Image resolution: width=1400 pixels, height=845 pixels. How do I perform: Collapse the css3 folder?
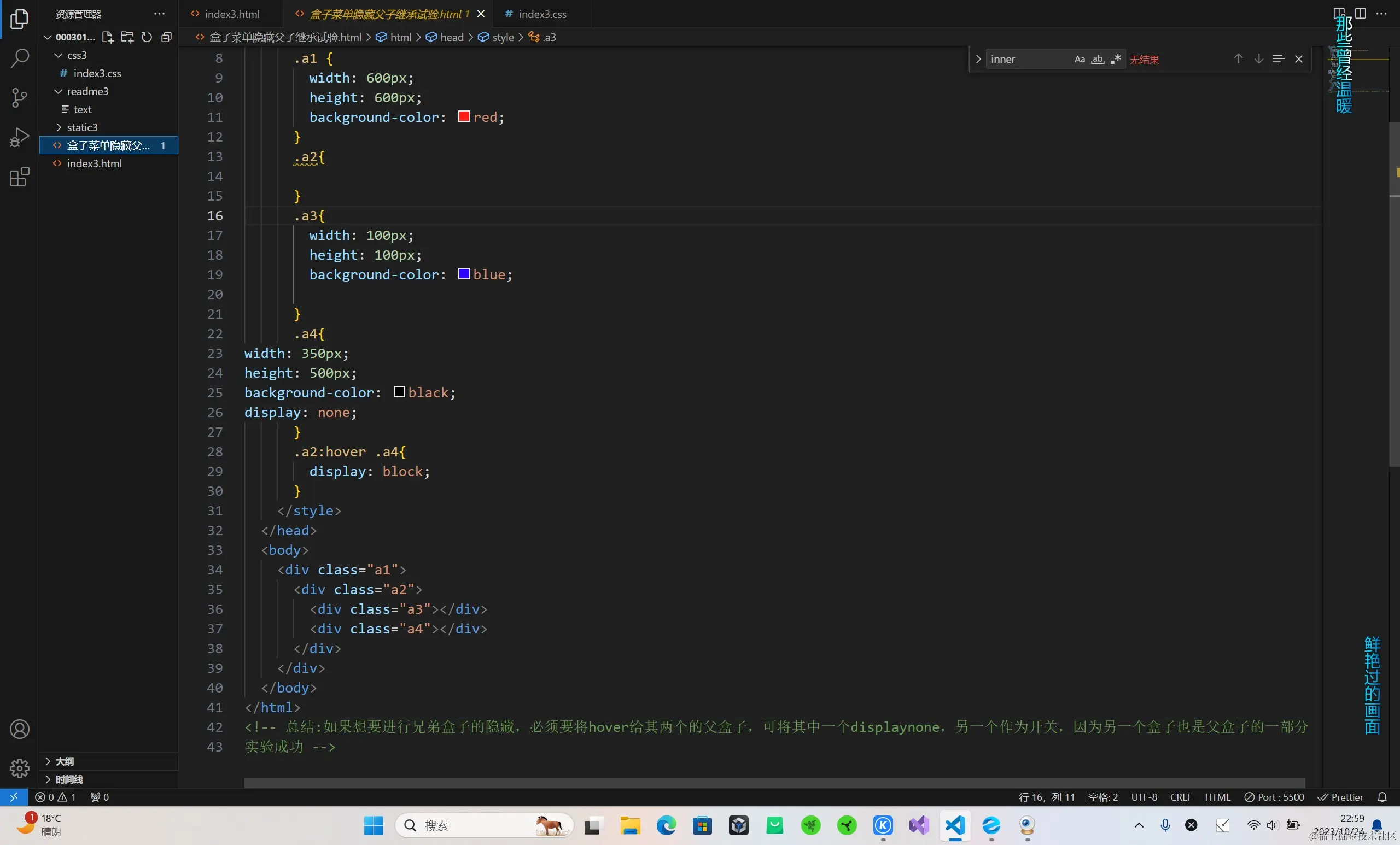[x=76, y=55]
